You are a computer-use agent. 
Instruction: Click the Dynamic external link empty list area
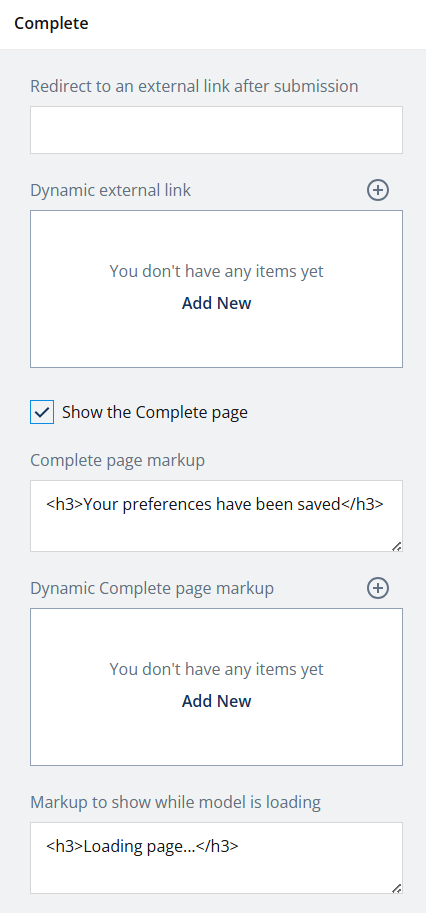pyautogui.click(x=216, y=289)
